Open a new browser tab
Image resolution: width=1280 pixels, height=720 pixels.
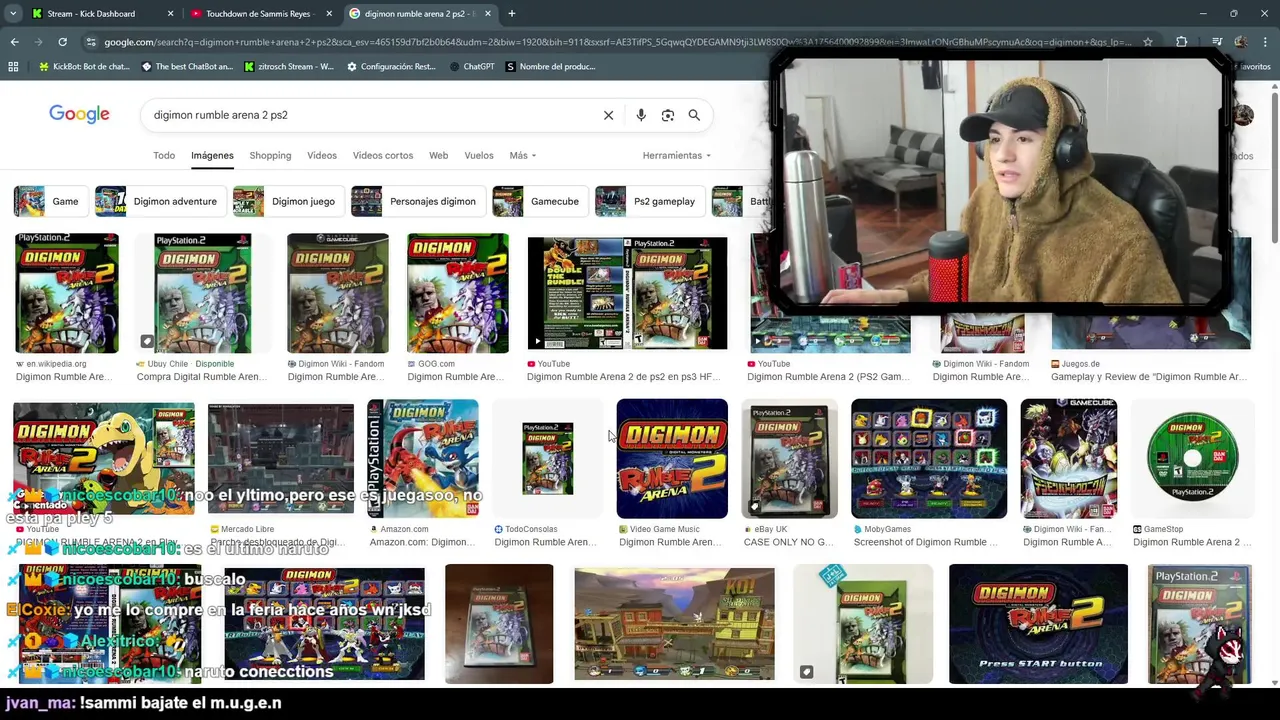(x=512, y=14)
